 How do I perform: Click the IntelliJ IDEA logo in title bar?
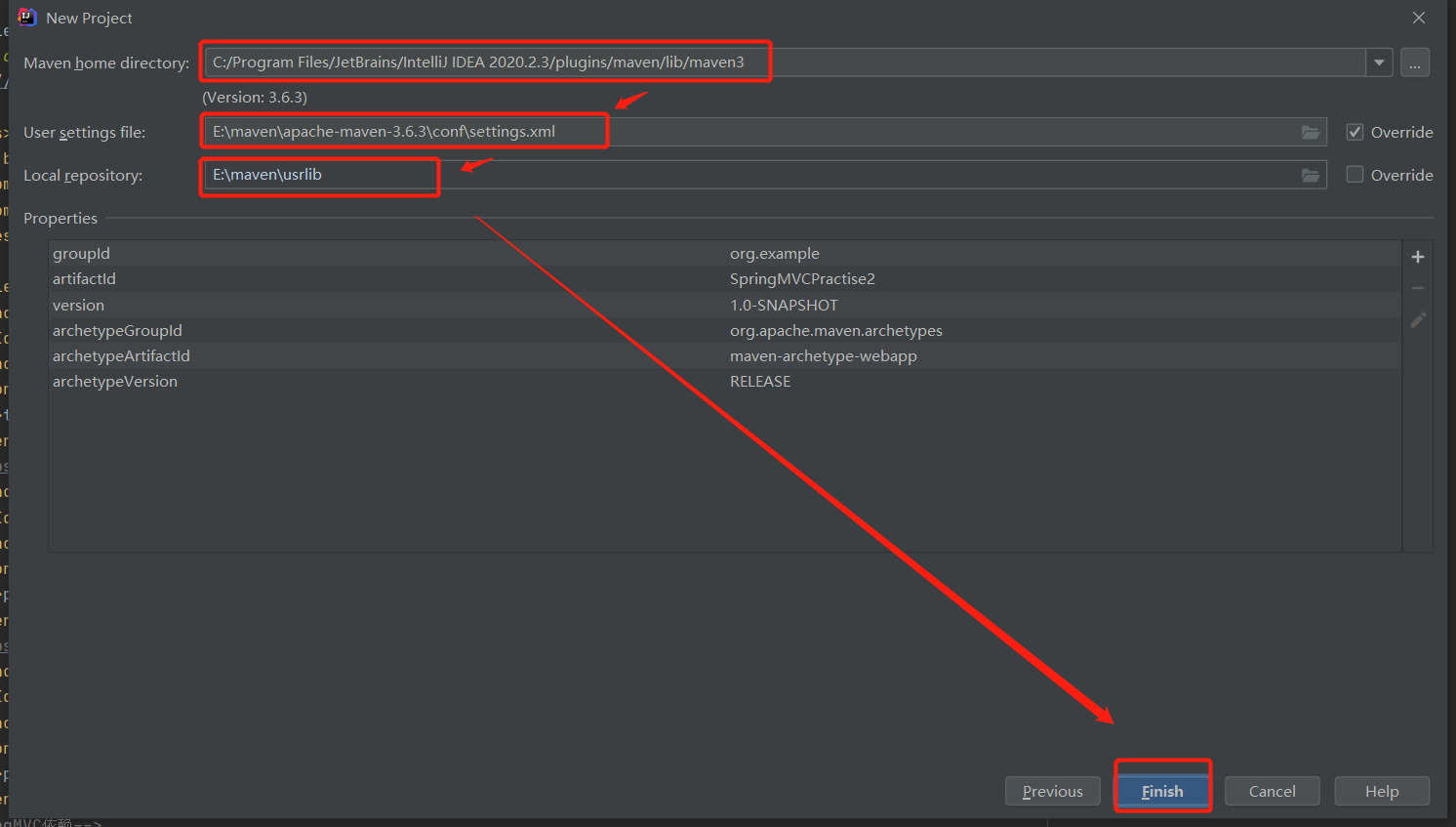pos(26,17)
